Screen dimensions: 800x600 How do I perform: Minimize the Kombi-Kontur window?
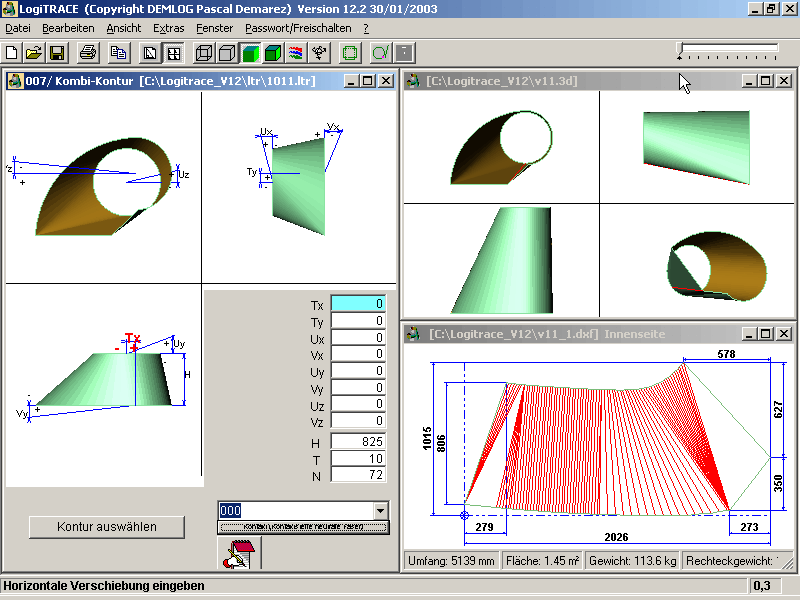click(x=351, y=81)
